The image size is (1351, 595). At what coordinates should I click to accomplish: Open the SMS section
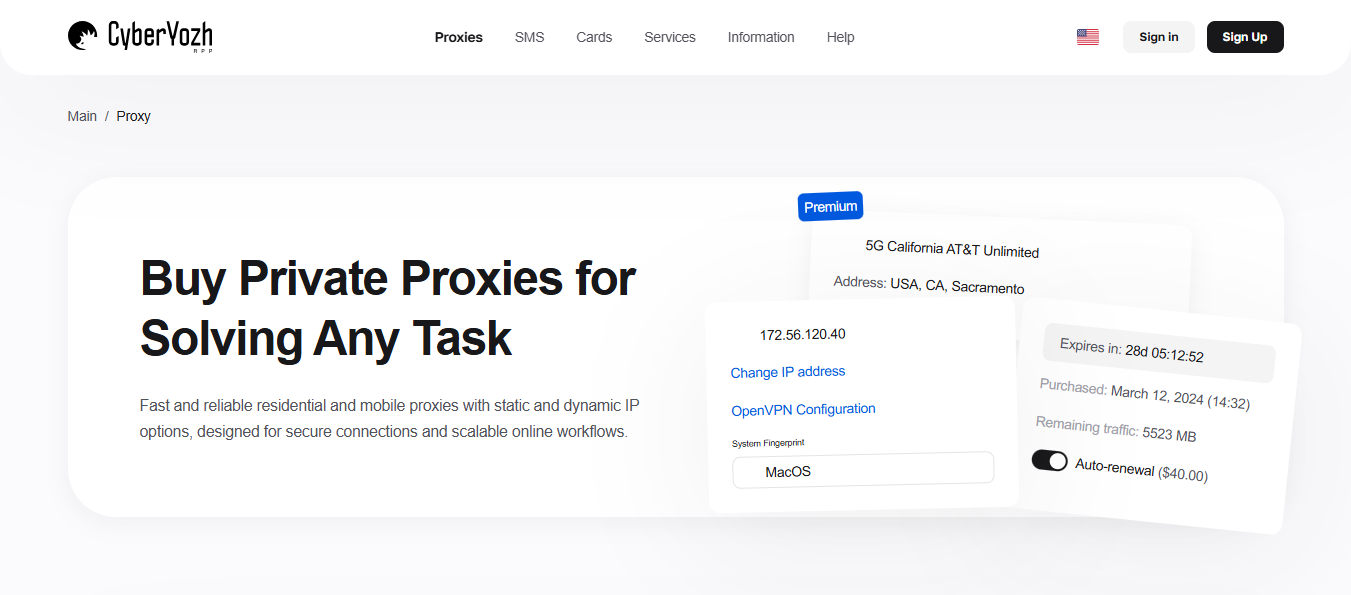coord(529,37)
